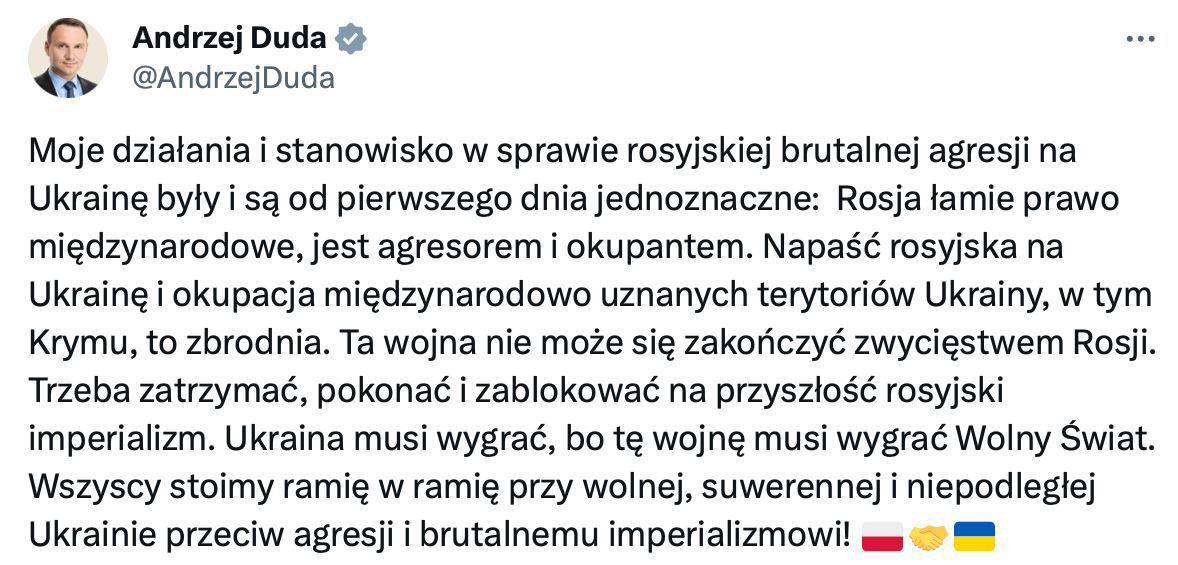Click the Ukrainian flag emoji
This screenshot has width=1178, height=565.
tap(973, 535)
